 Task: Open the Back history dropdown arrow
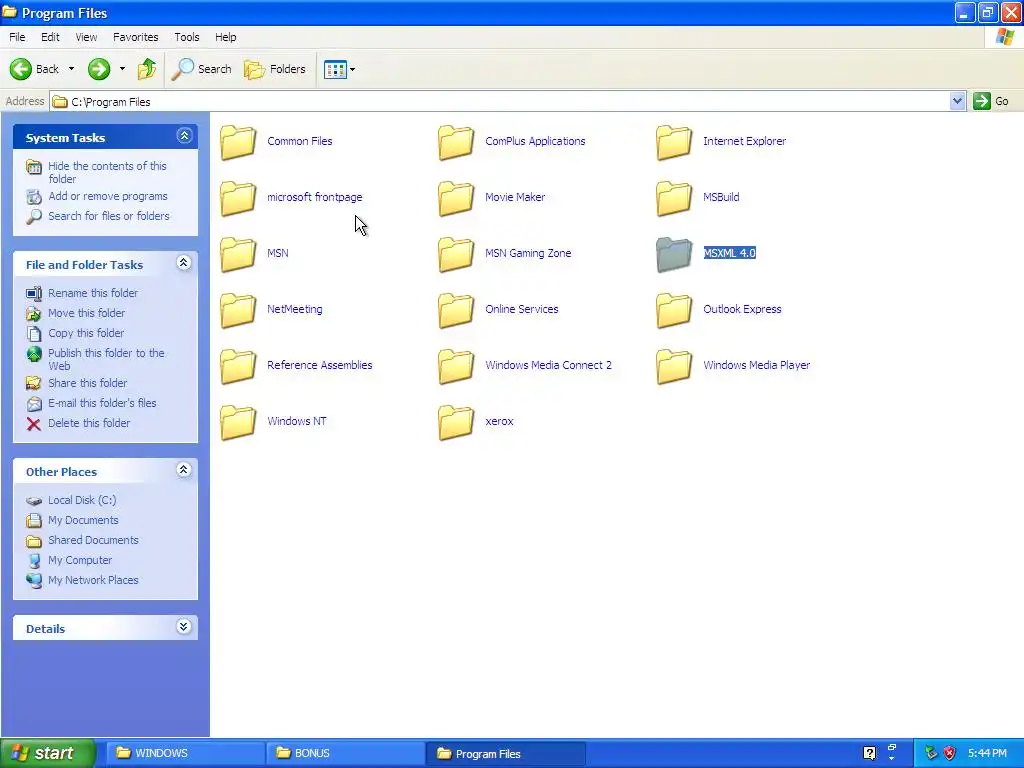71,69
